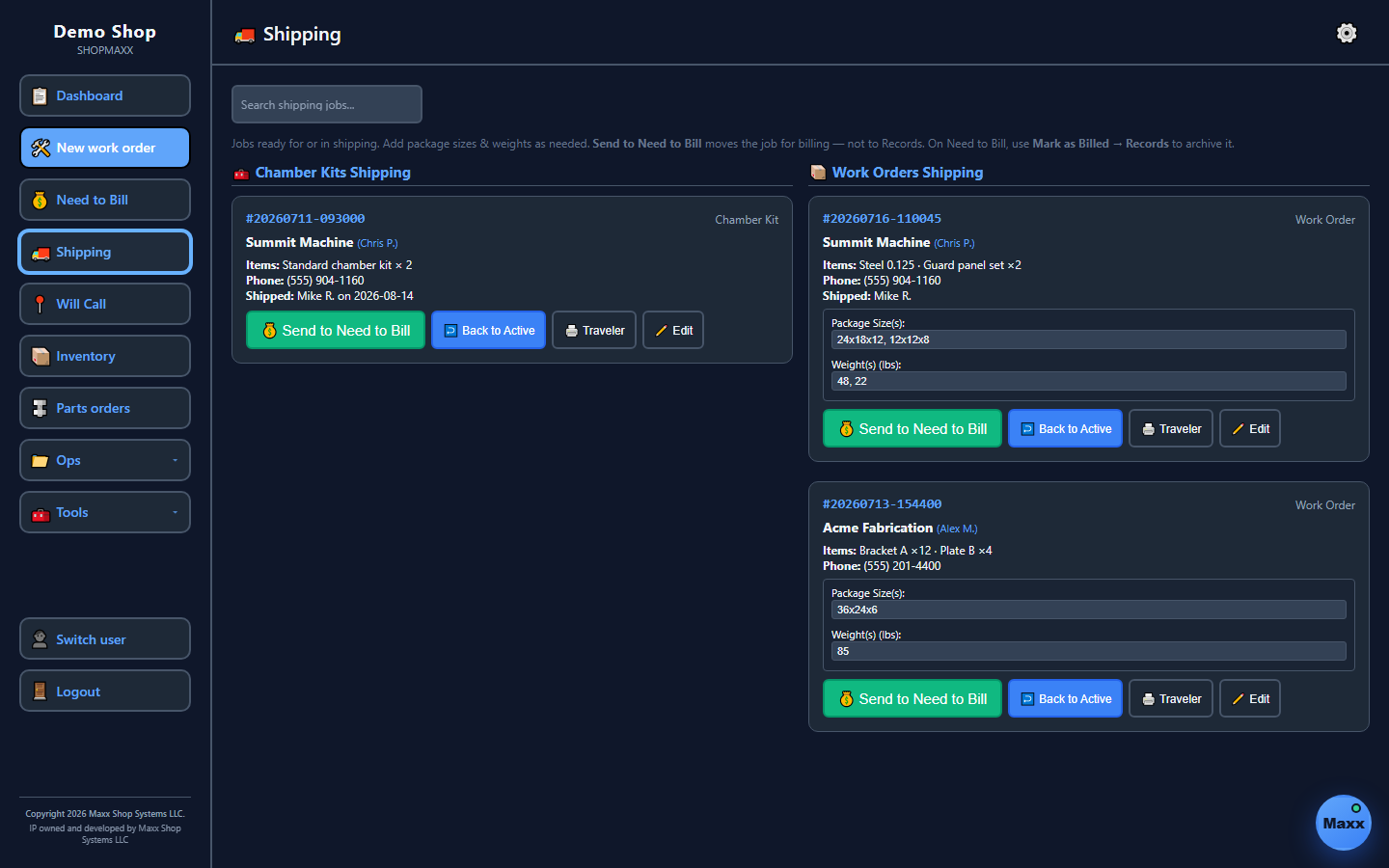
Task: Click the Need to Bill money bag icon
Action: [40, 201]
